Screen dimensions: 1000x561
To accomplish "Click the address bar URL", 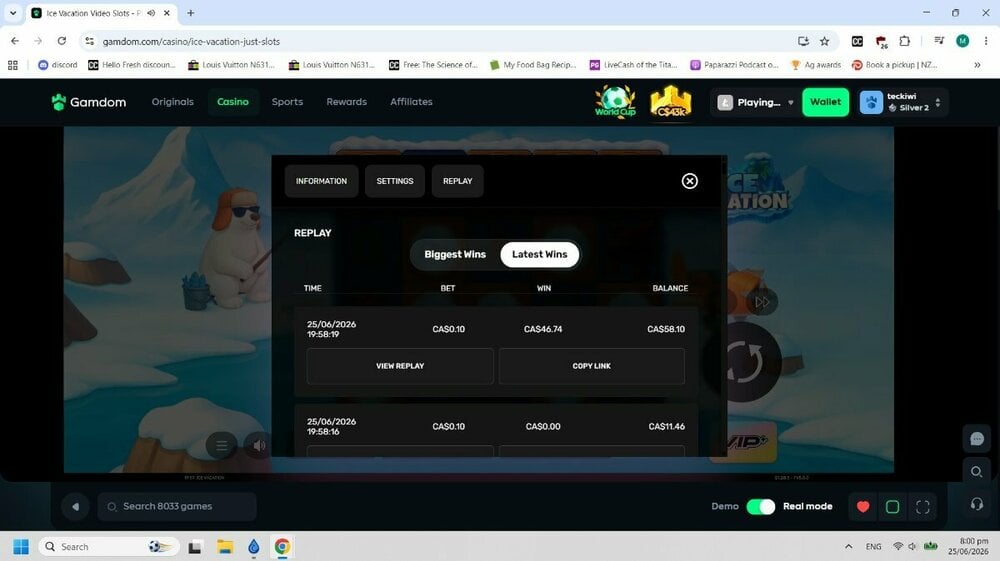I will click(191, 41).
